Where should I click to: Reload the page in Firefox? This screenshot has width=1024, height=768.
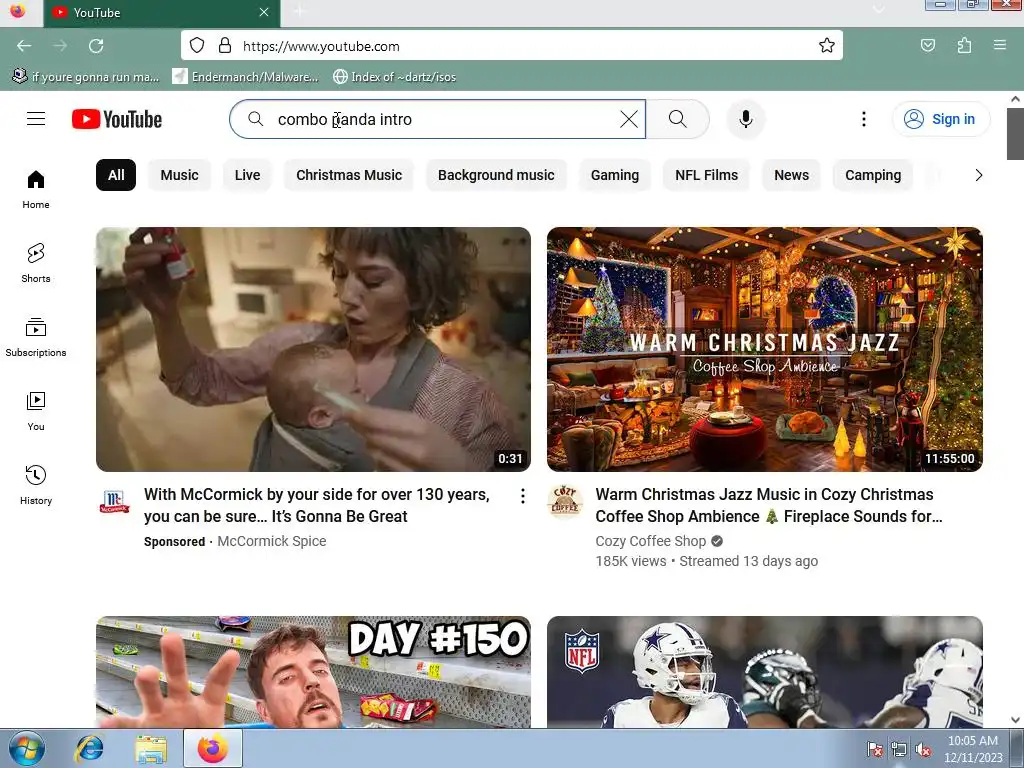(96, 46)
